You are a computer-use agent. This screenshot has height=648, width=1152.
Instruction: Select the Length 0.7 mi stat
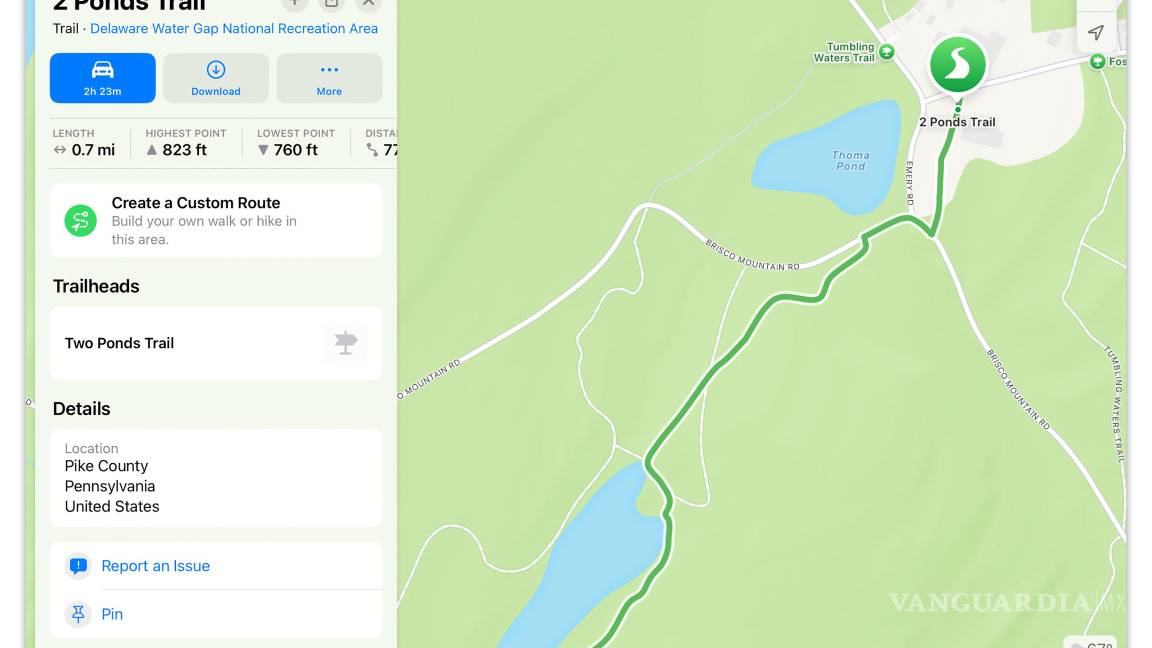[84, 143]
